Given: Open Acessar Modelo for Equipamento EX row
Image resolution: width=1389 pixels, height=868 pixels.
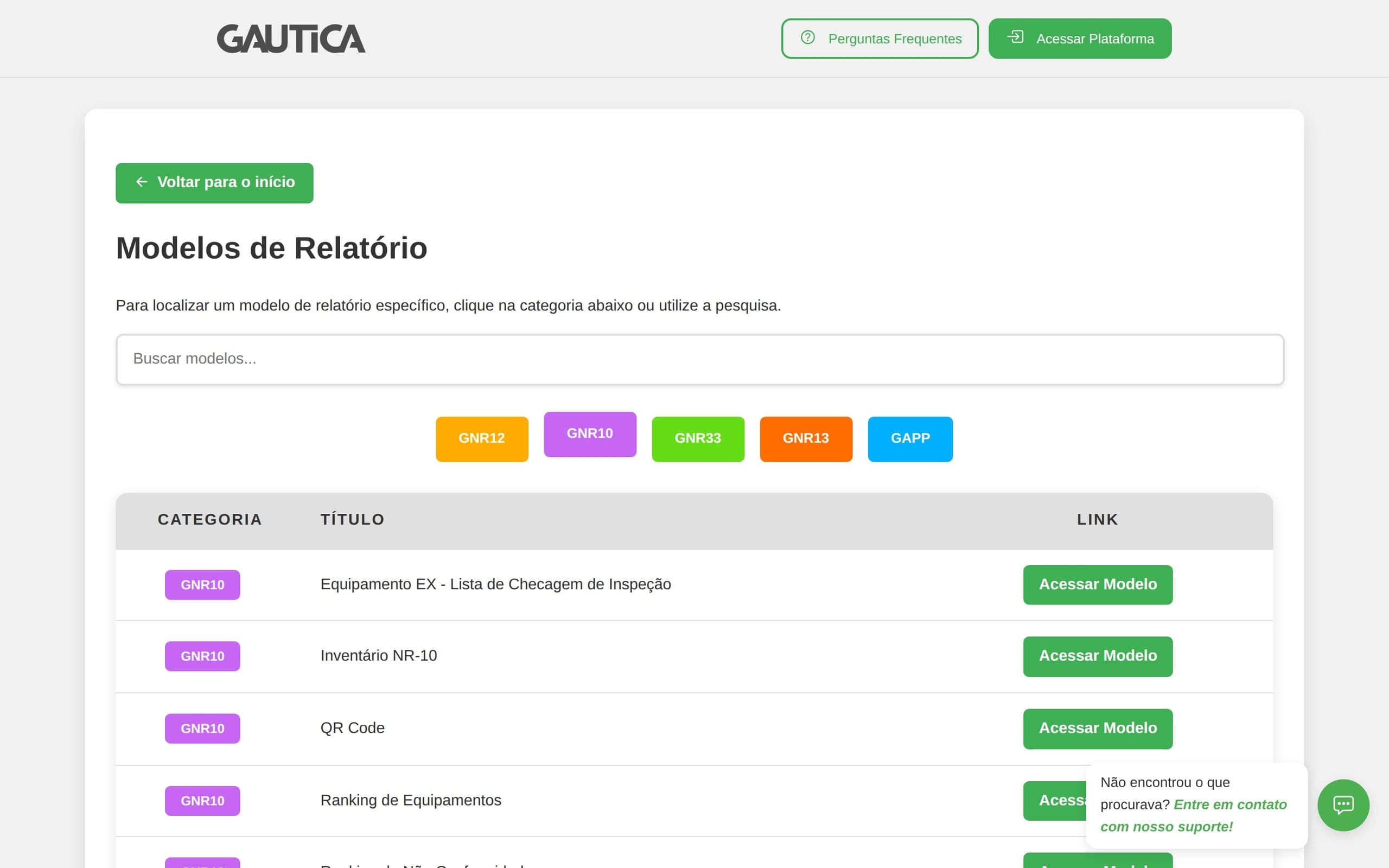Looking at the screenshot, I should (1098, 584).
